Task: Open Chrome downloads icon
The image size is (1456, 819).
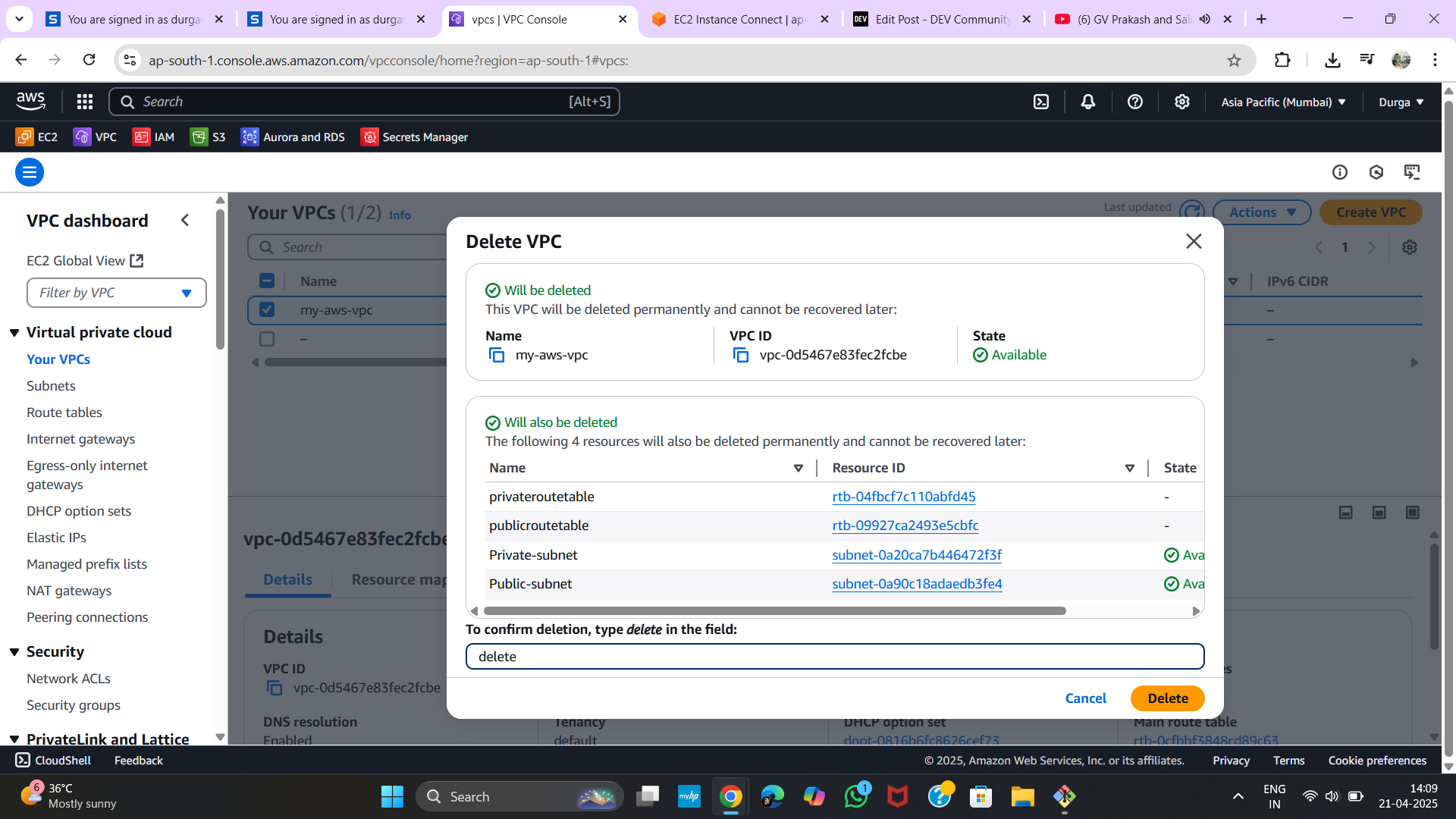Action: 1332,60
